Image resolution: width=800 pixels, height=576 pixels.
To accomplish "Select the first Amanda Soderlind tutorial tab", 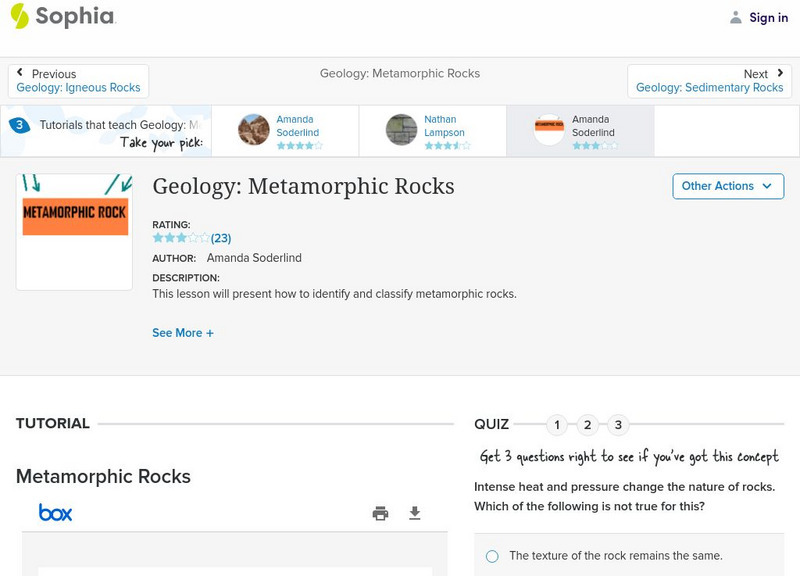I will click(x=284, y=131).
